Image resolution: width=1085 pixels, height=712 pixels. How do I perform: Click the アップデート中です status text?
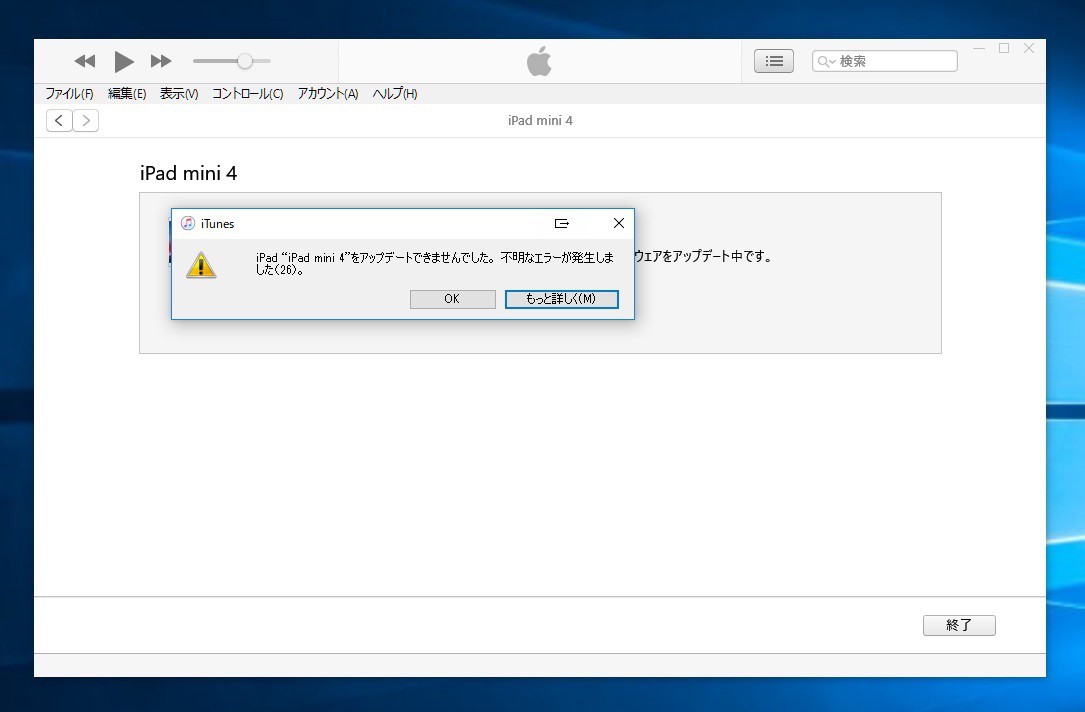click(x=703, y=256)
